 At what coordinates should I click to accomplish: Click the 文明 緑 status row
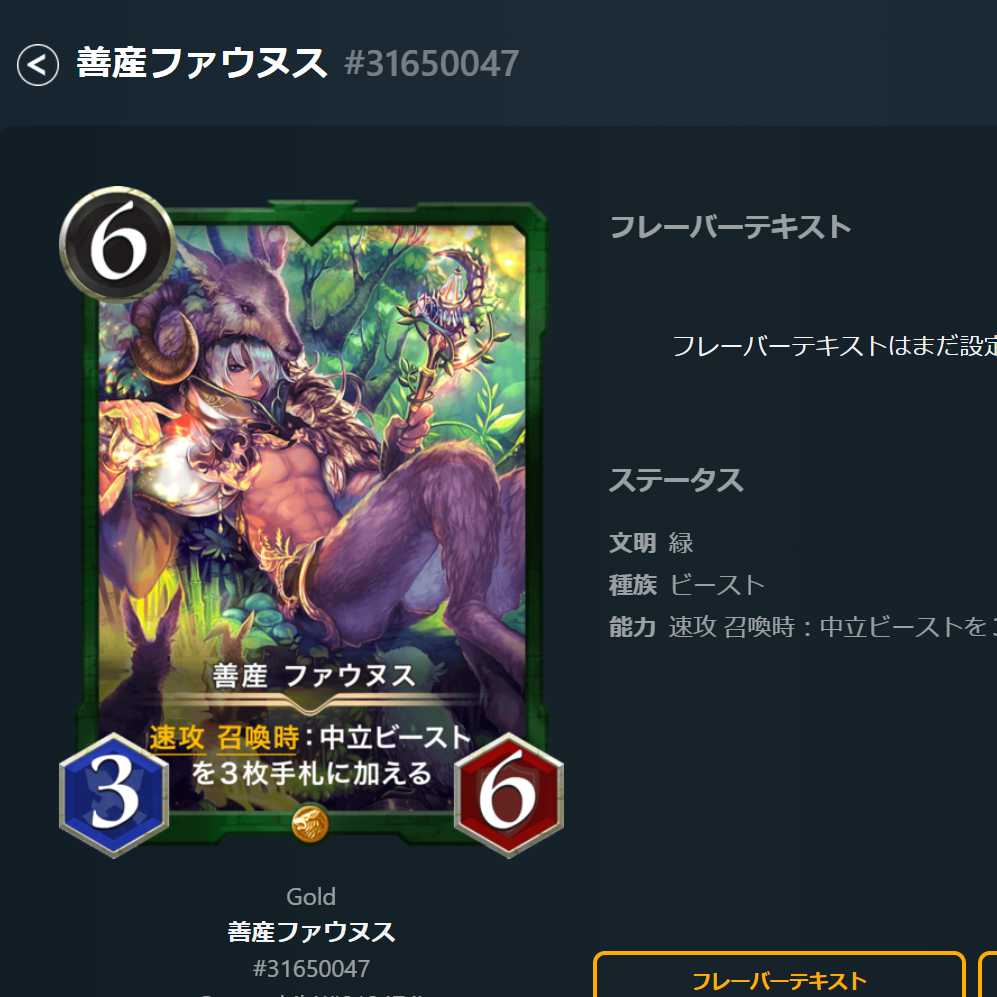coord(651,543)
